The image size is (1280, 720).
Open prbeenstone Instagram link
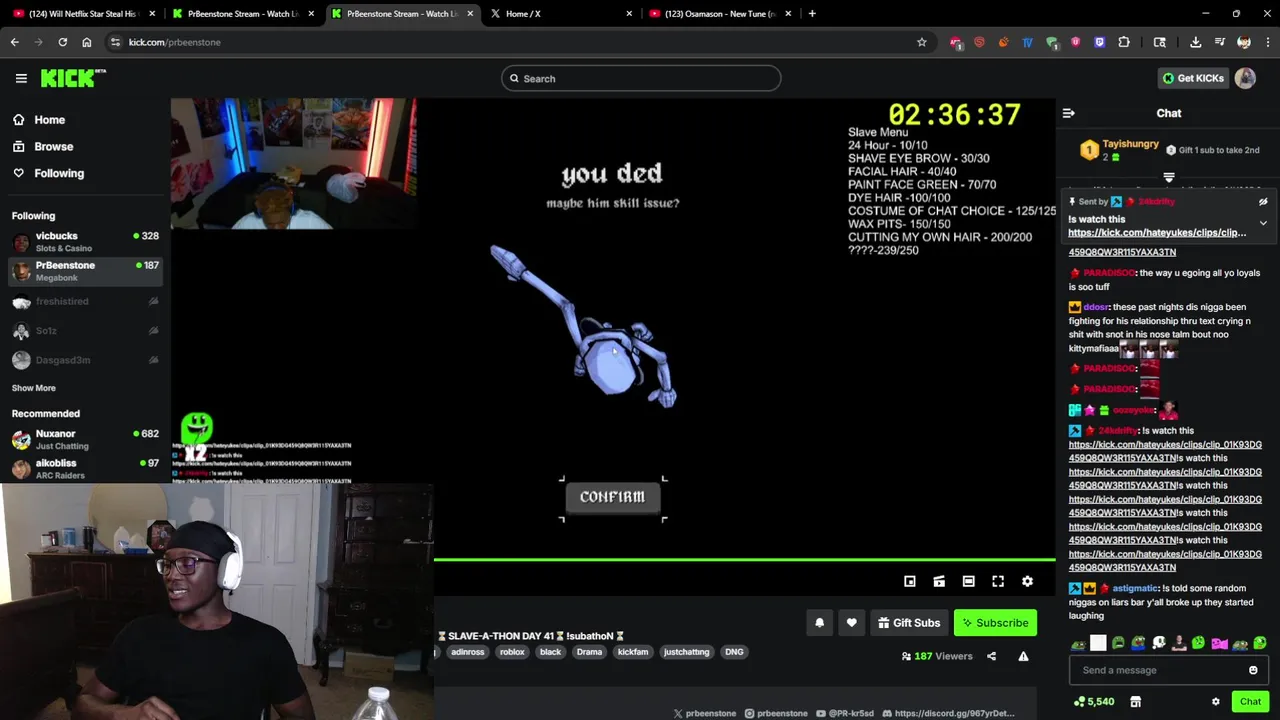776,713
